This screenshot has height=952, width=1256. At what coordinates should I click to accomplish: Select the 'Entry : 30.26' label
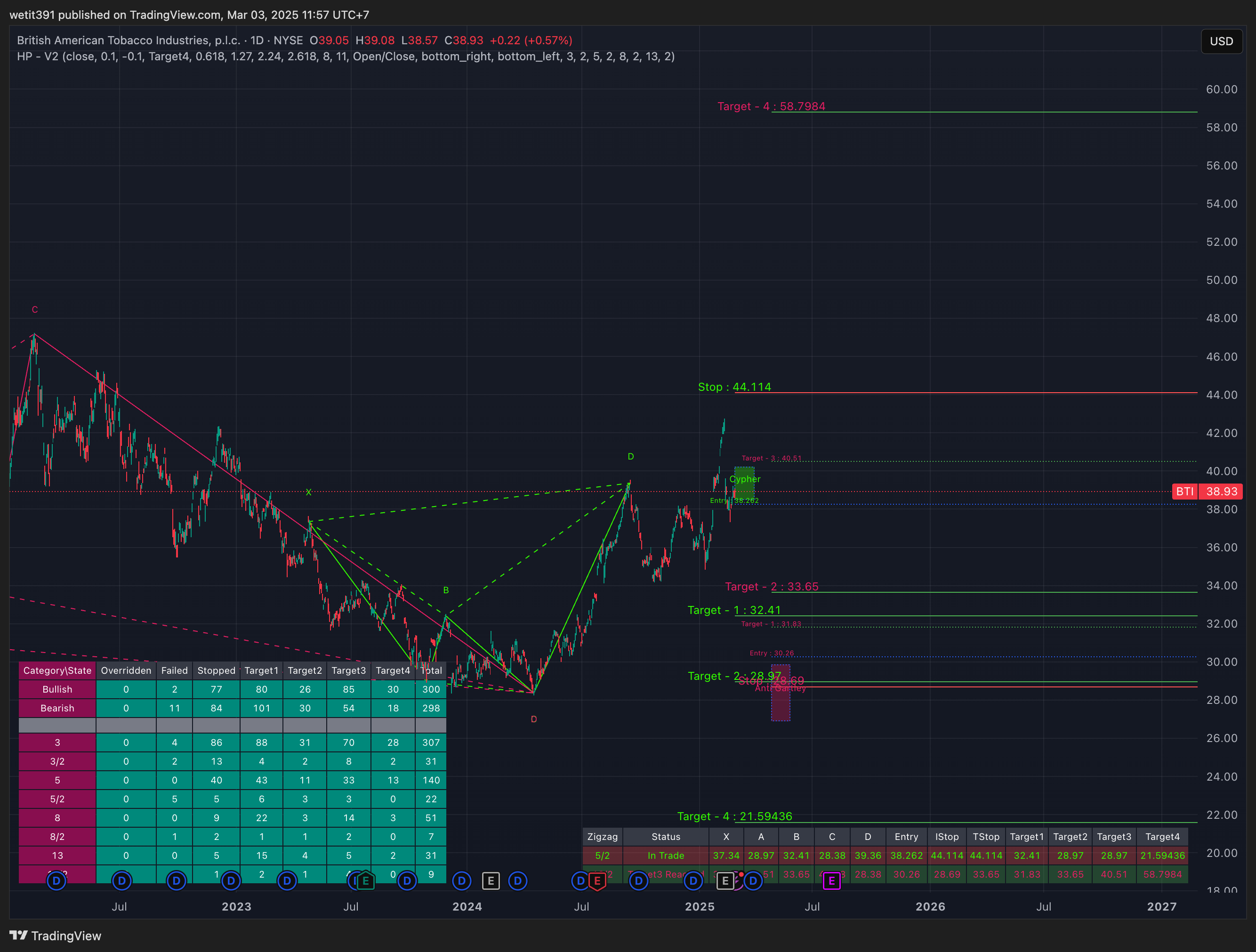click(x=772, y=653)
